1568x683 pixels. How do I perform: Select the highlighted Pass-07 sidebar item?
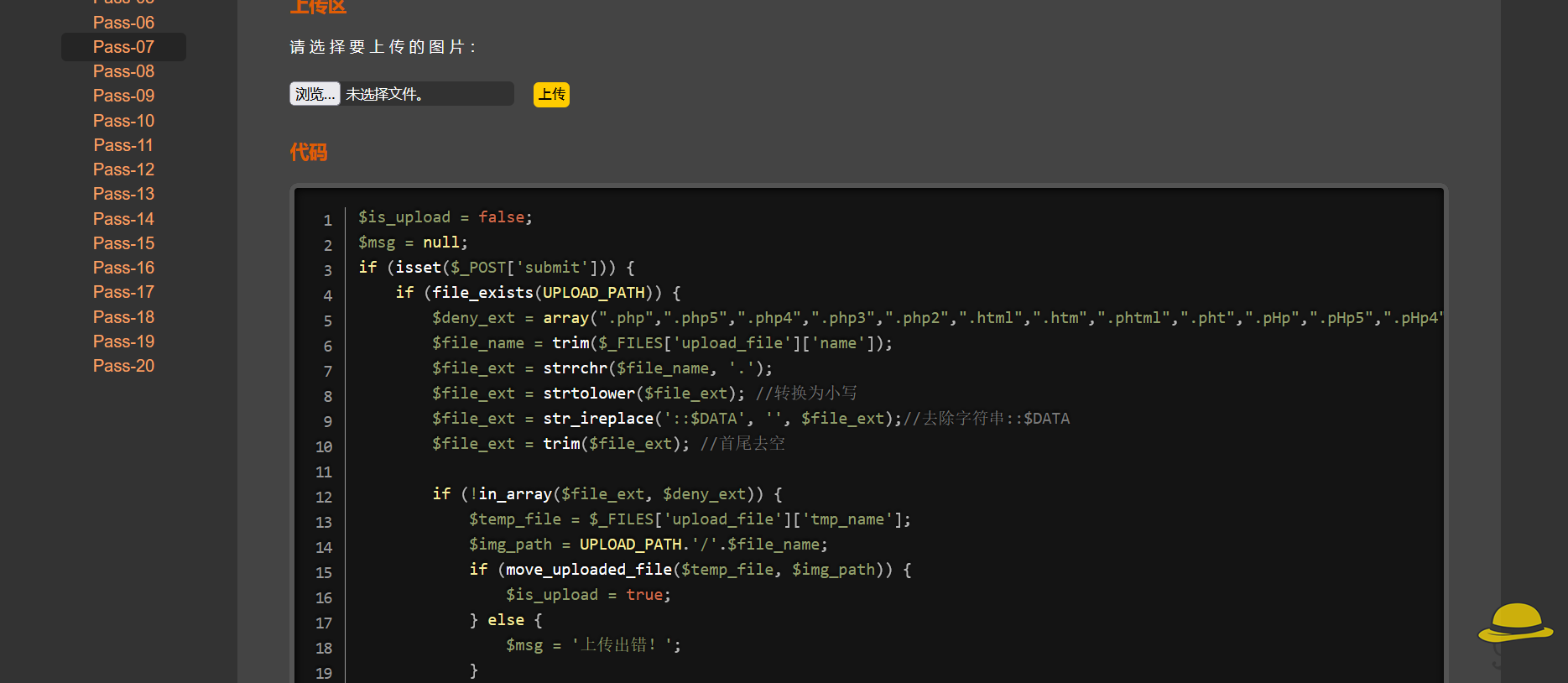(x=123, y=47)
